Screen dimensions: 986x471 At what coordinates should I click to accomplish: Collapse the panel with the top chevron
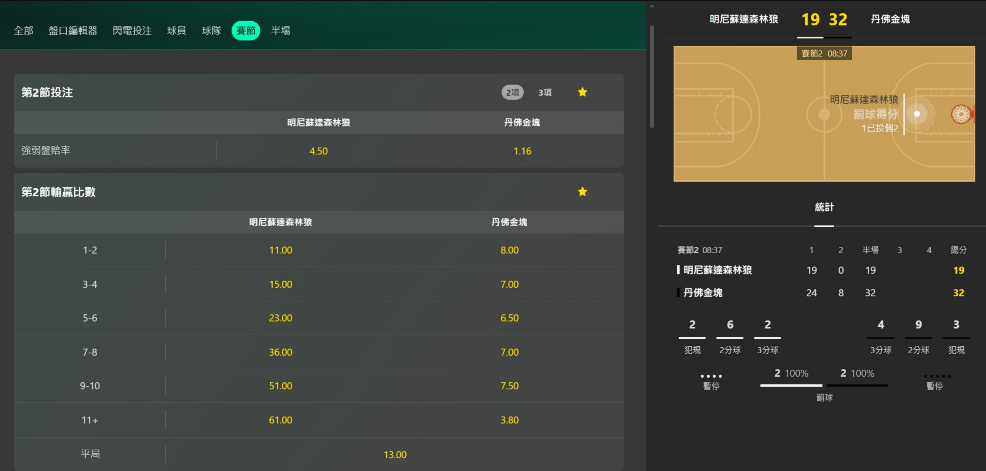652,8
